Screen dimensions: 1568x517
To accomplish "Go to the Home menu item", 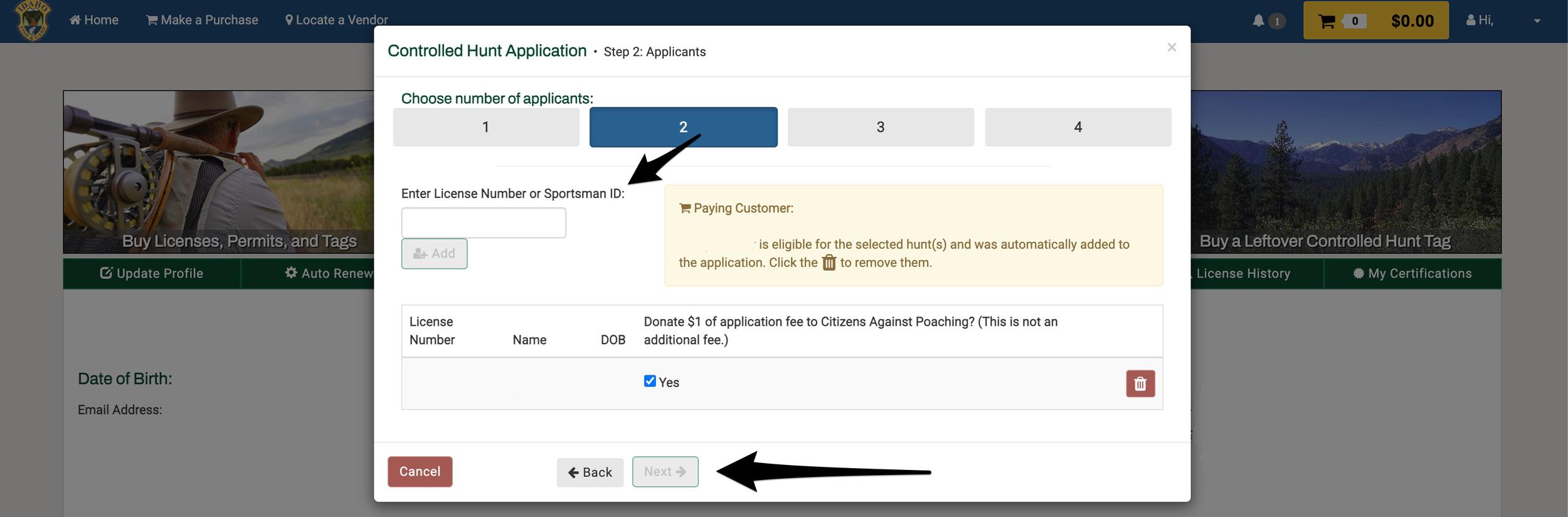I will pos(94,19).
